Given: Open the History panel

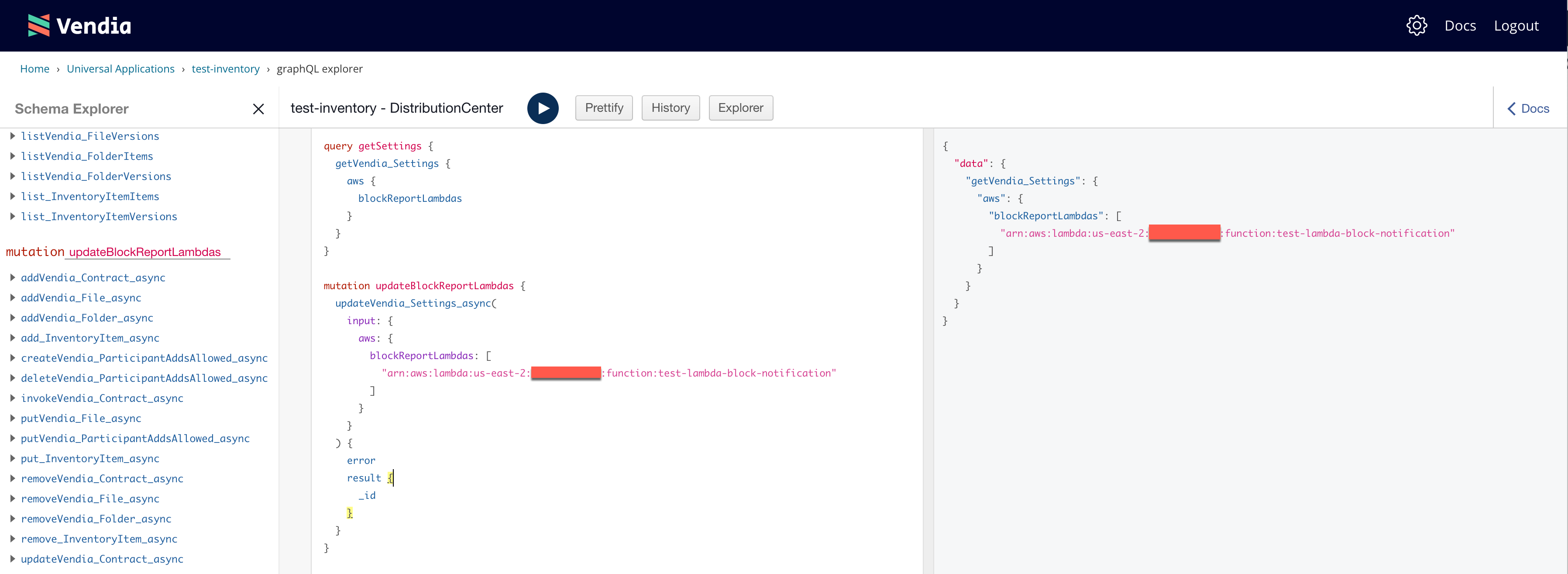Looking at the screenshot, I should point(669,107).
